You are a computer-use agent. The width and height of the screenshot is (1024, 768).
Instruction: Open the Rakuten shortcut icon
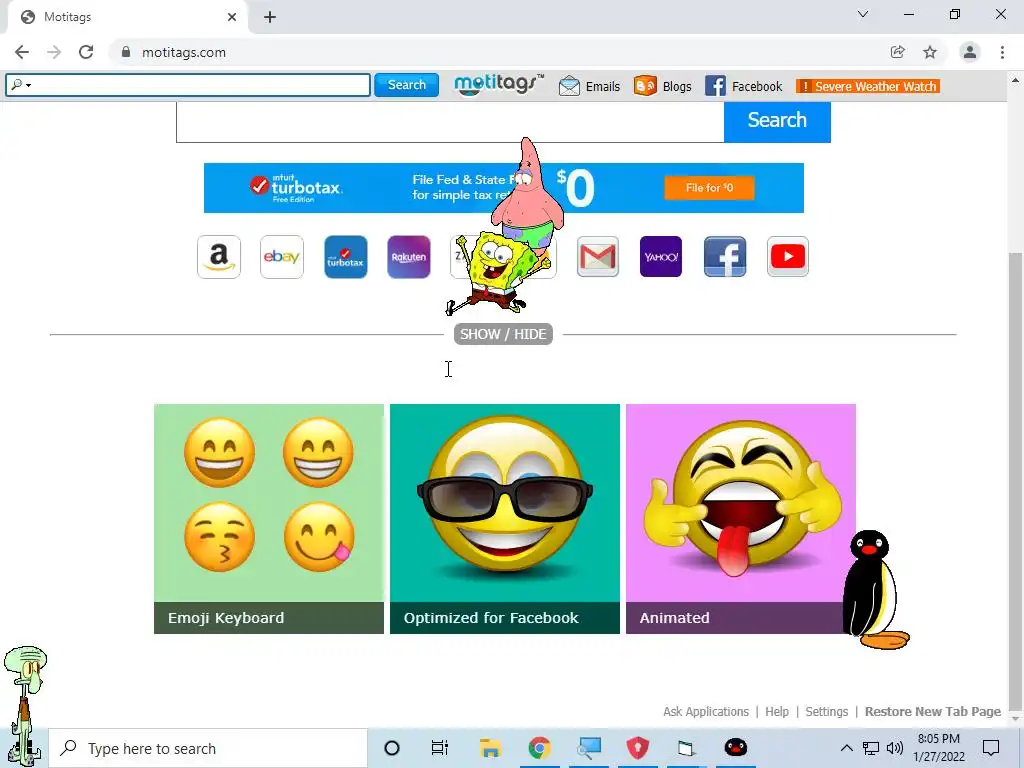[x=409, y=257]
